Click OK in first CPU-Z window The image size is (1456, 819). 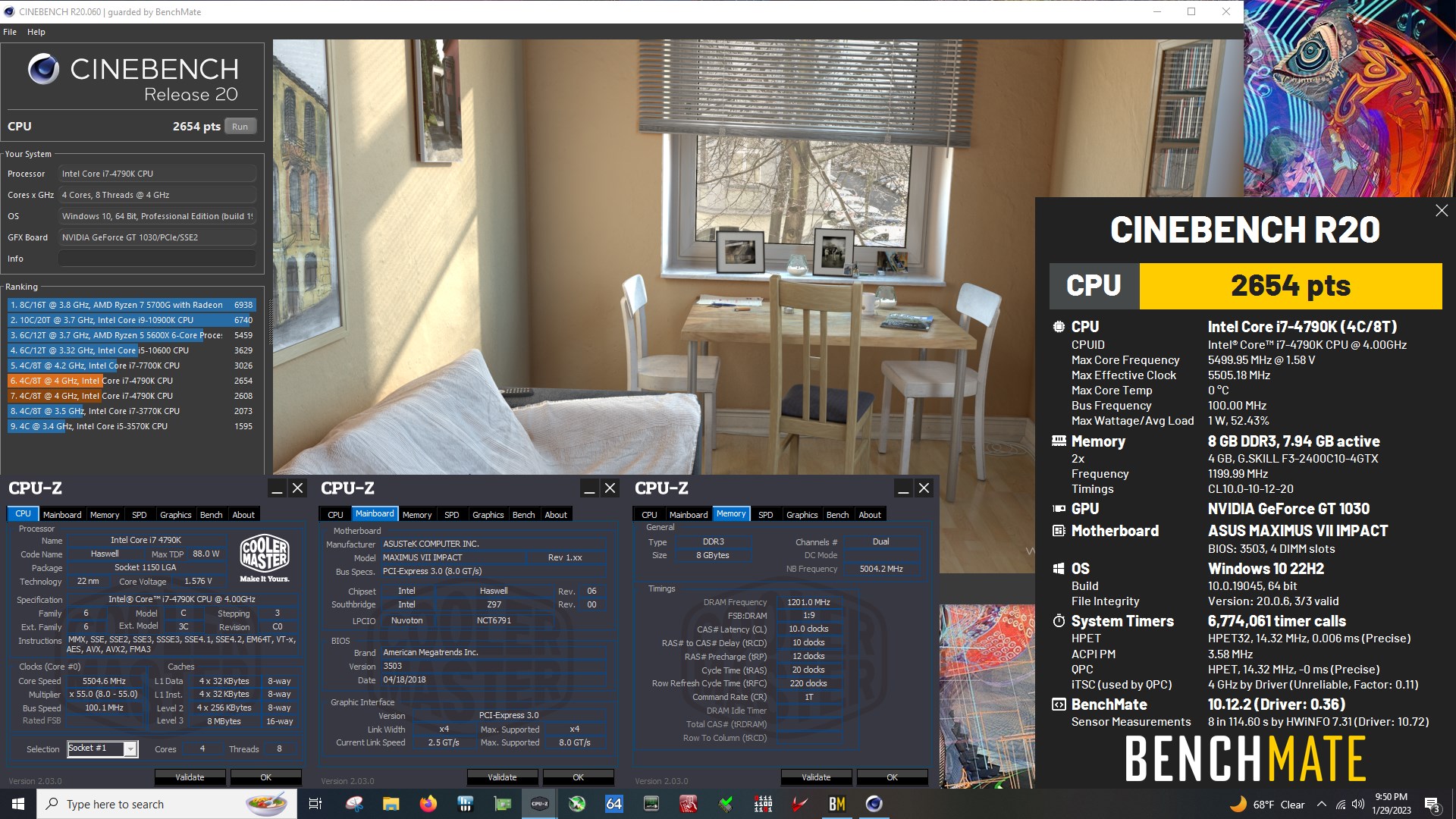coord(266,777)
